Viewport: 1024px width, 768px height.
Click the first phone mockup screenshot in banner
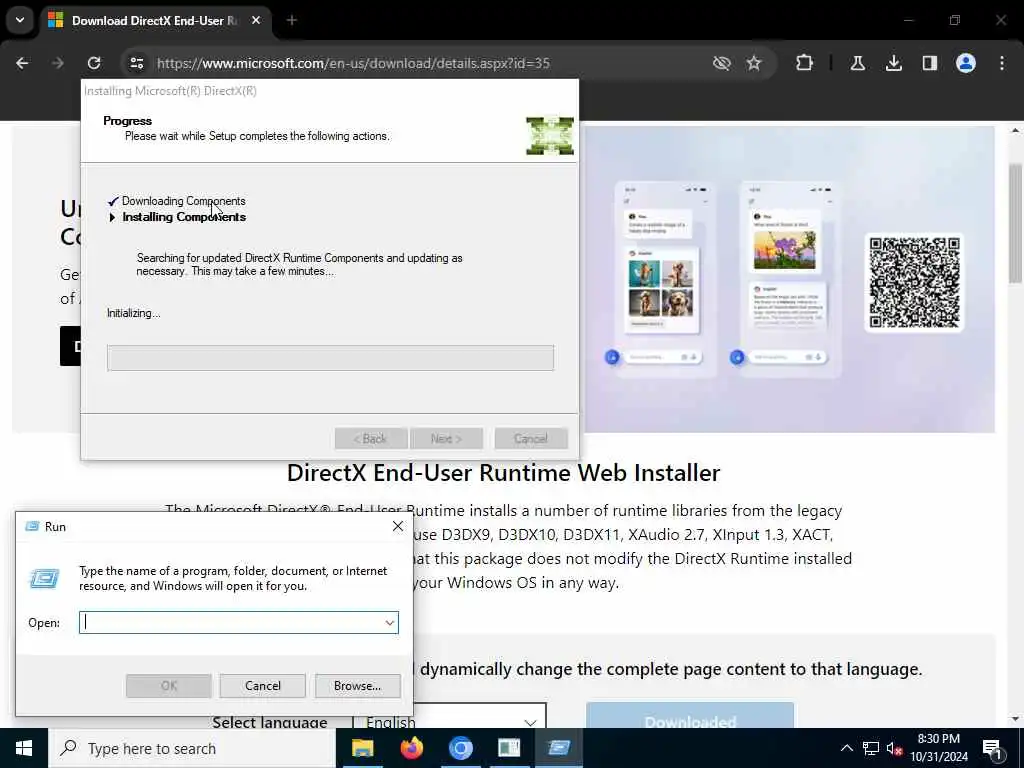click(664, 280)
